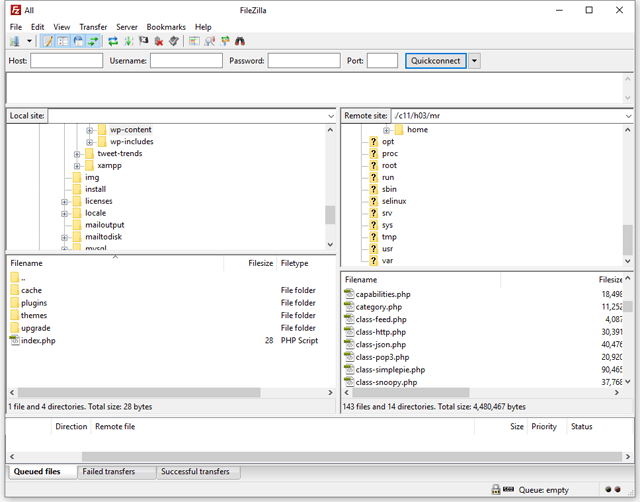Click the Port input field
Viewport: 640px width, 502px height.
(382, 61)
